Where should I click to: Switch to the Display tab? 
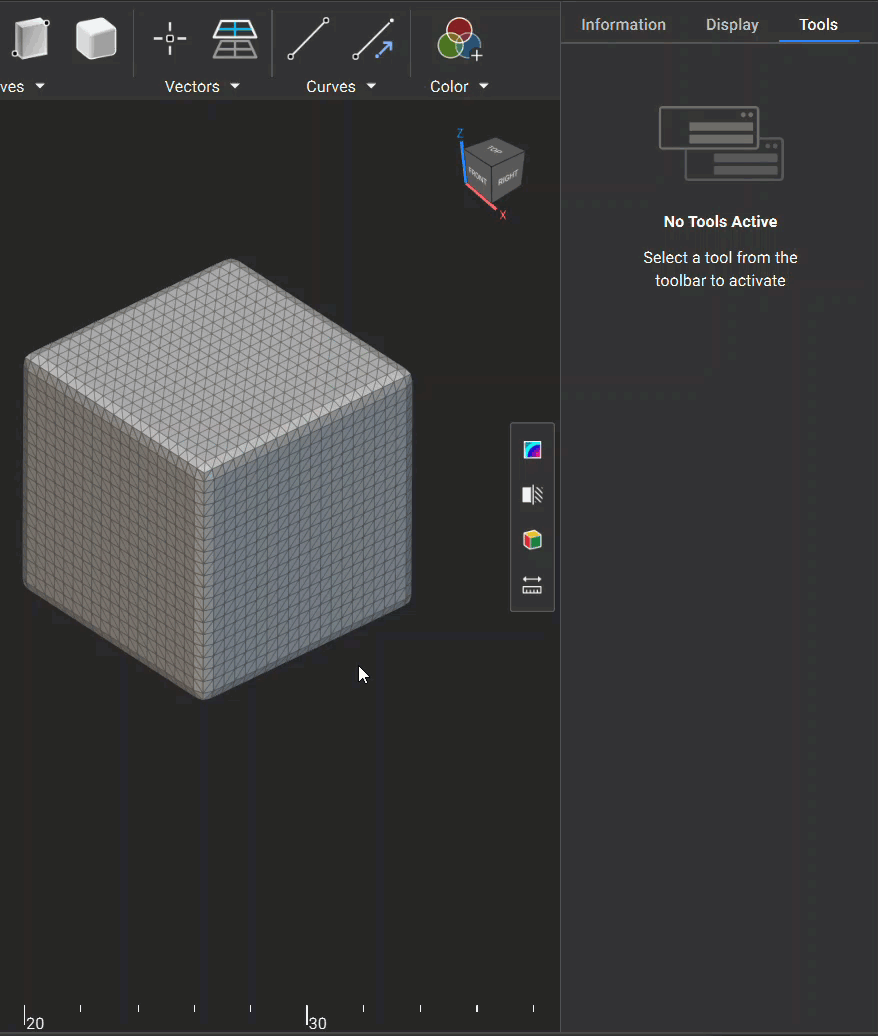[x=732, y=24]
